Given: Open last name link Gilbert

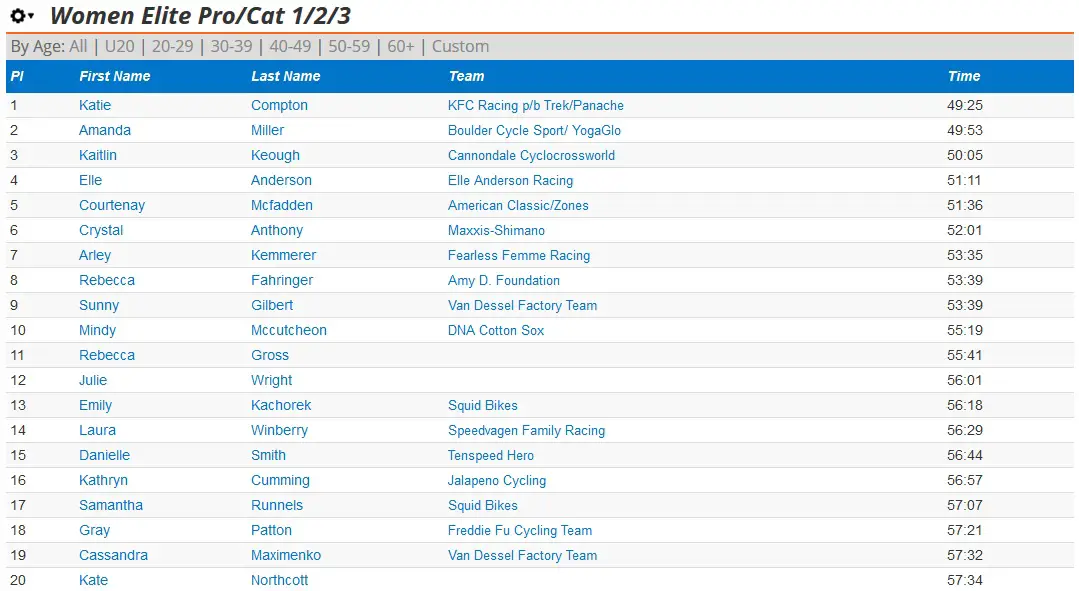Looking at the screenshot, I should point(272,305).
